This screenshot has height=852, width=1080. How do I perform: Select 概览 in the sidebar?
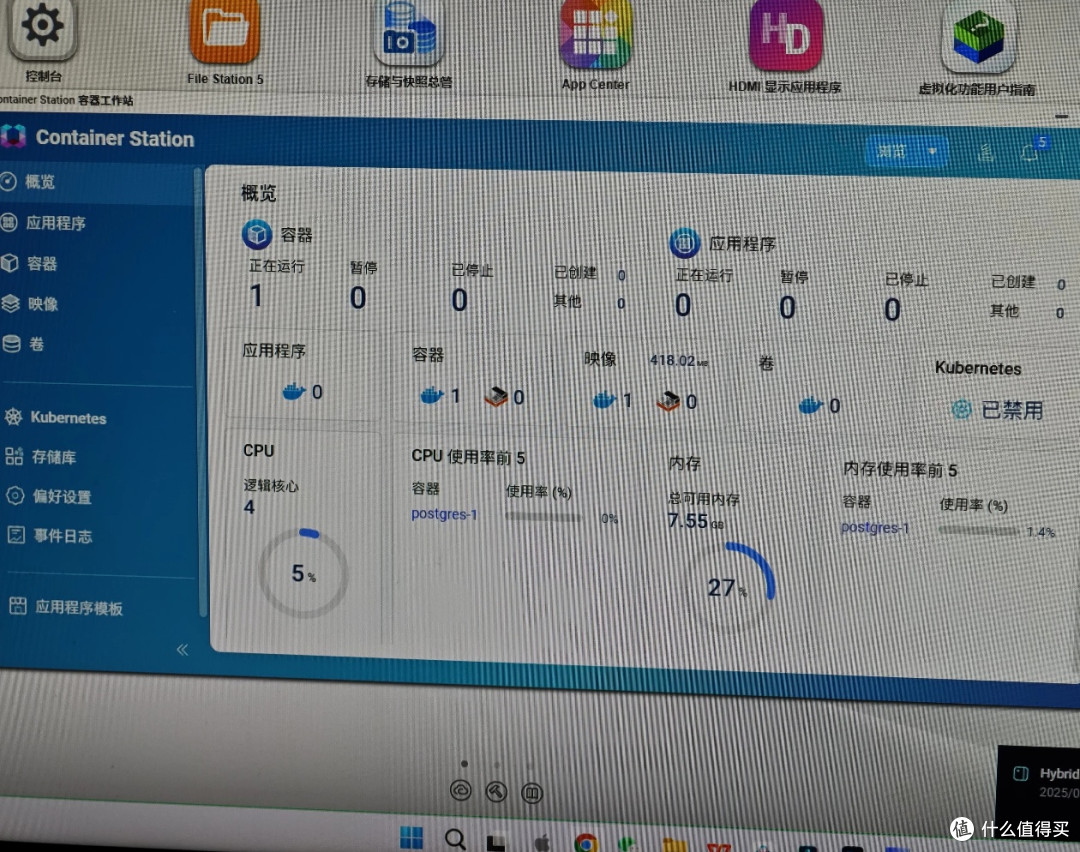97,183
